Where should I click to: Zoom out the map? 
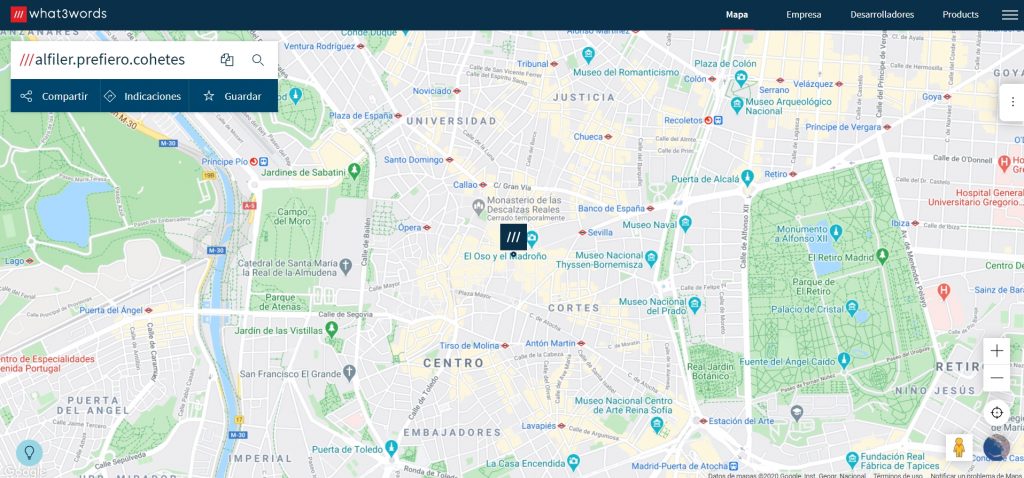coord(997,377)
